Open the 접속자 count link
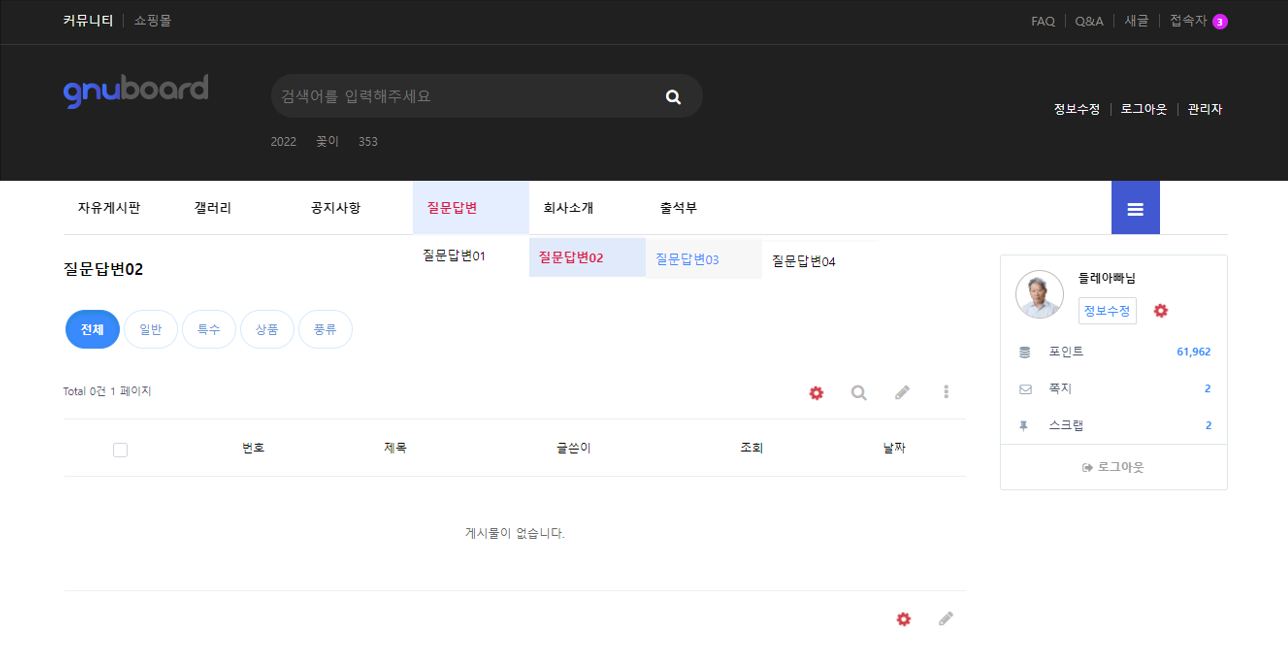 (1196, 21)
